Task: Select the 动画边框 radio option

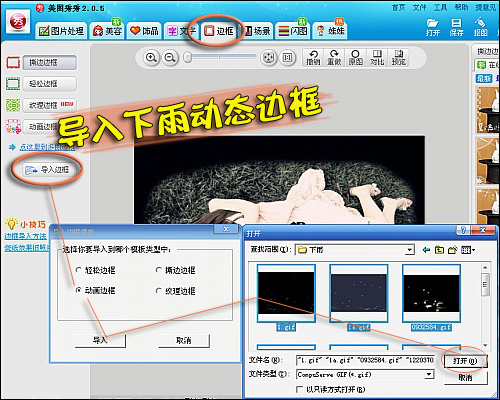Action: click(78, 290)
